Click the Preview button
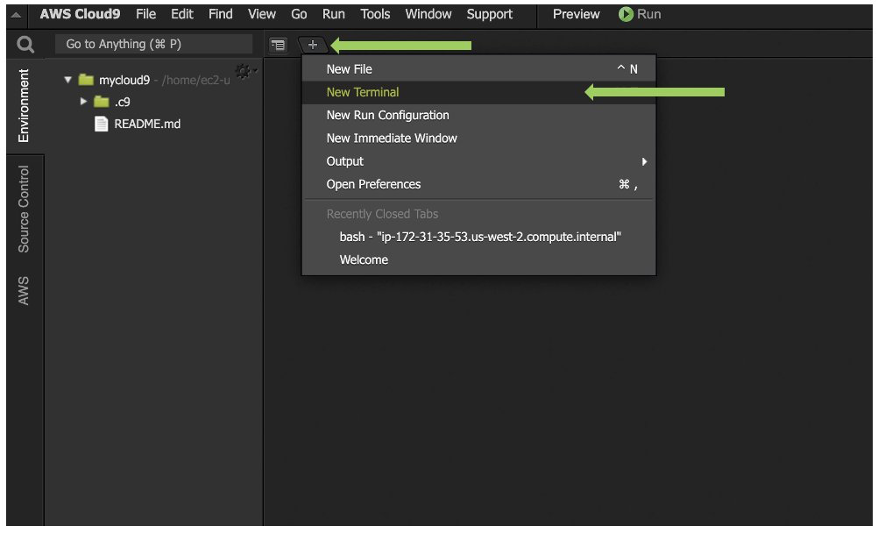 click(x=576, y=14)
